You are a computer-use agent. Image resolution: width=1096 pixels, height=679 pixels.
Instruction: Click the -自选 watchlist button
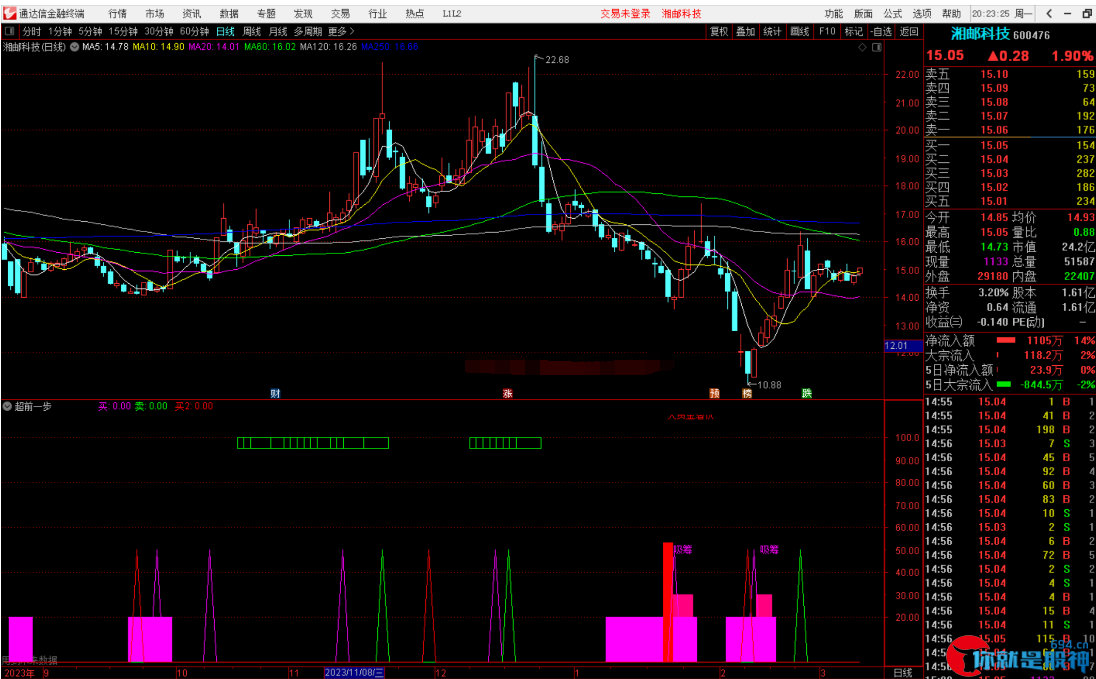click(881, 31)
